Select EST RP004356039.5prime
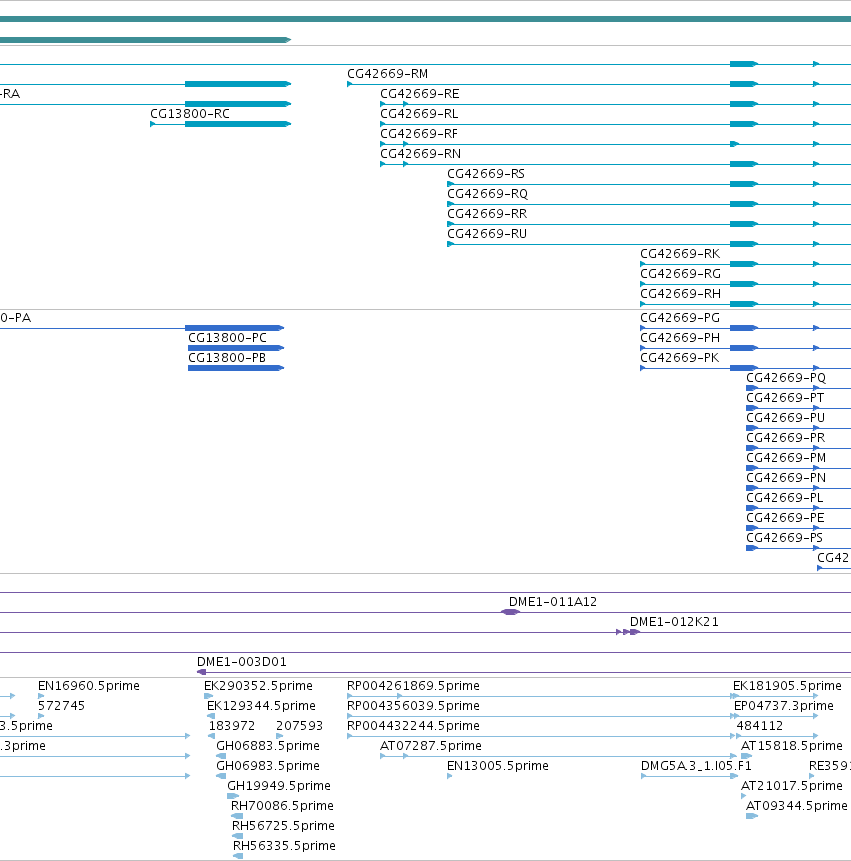 coord(413,706)
